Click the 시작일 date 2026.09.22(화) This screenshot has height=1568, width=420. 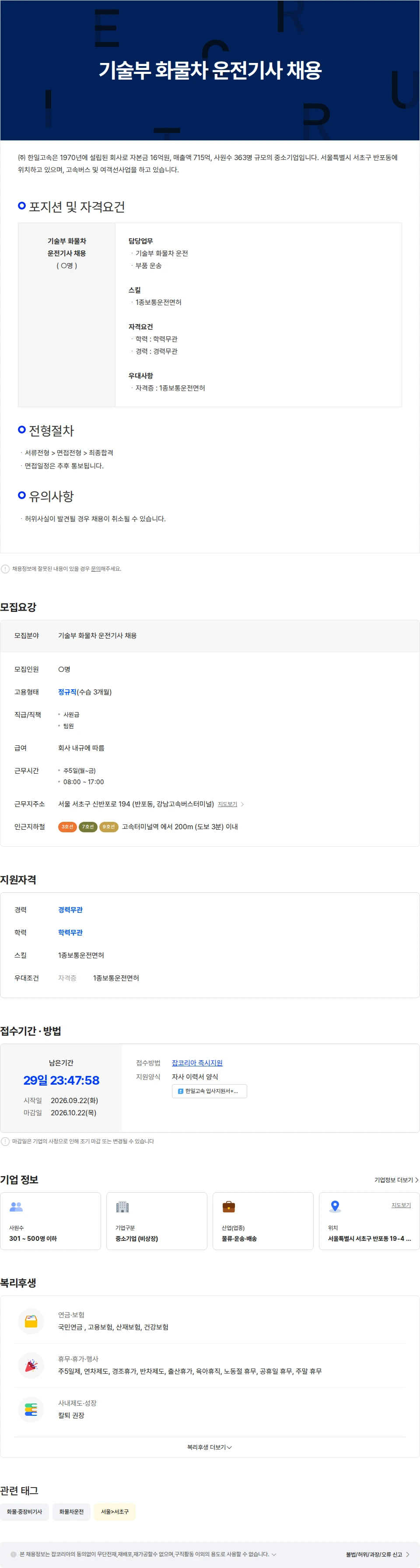pos(74,1100)
